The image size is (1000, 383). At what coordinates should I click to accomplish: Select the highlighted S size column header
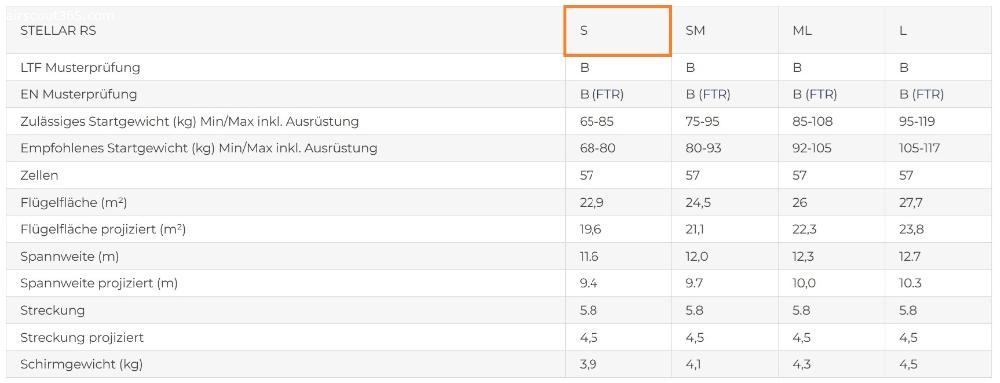(x=617, y=31)
